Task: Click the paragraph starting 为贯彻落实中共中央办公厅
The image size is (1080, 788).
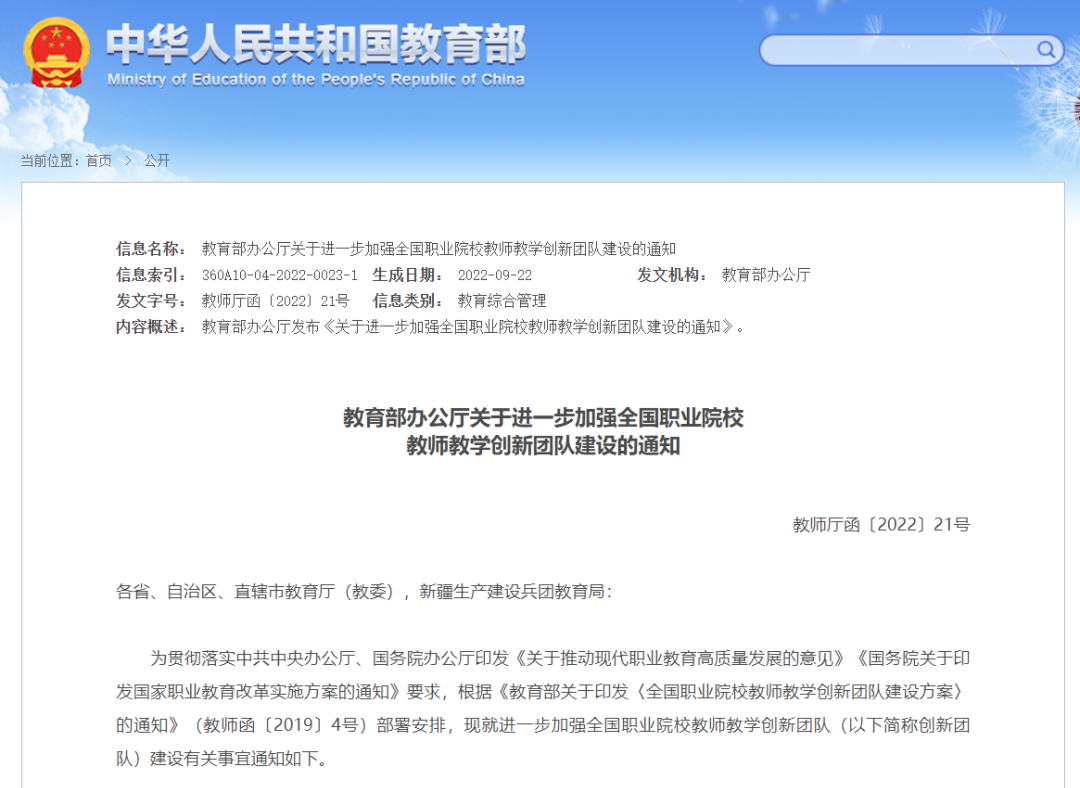Action: [543, 708]
